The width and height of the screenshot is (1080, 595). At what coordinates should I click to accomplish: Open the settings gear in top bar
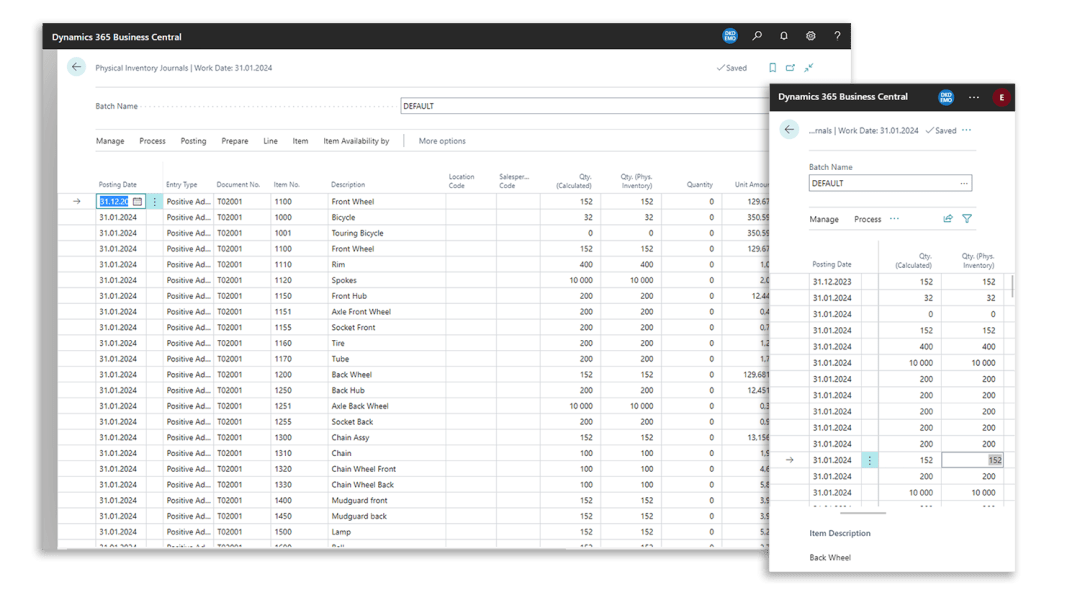tap(811, 36)
